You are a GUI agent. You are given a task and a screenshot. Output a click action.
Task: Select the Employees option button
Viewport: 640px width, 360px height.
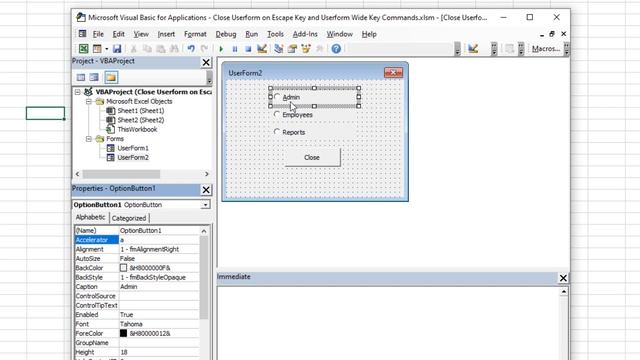tap(277, 114)
